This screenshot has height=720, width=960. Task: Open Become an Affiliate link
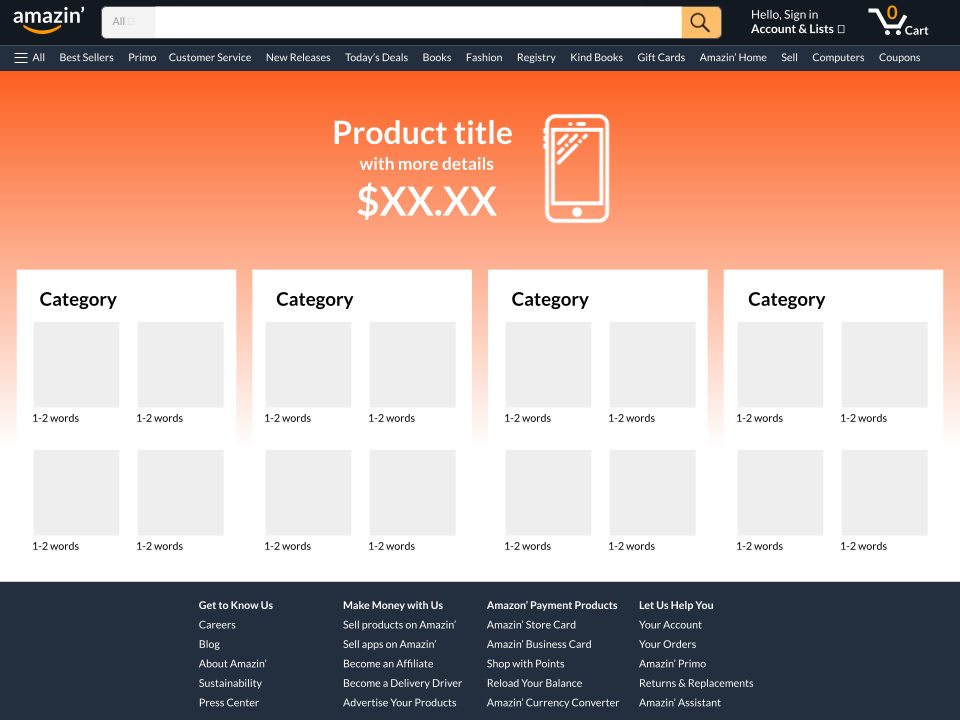pos(388,664)
